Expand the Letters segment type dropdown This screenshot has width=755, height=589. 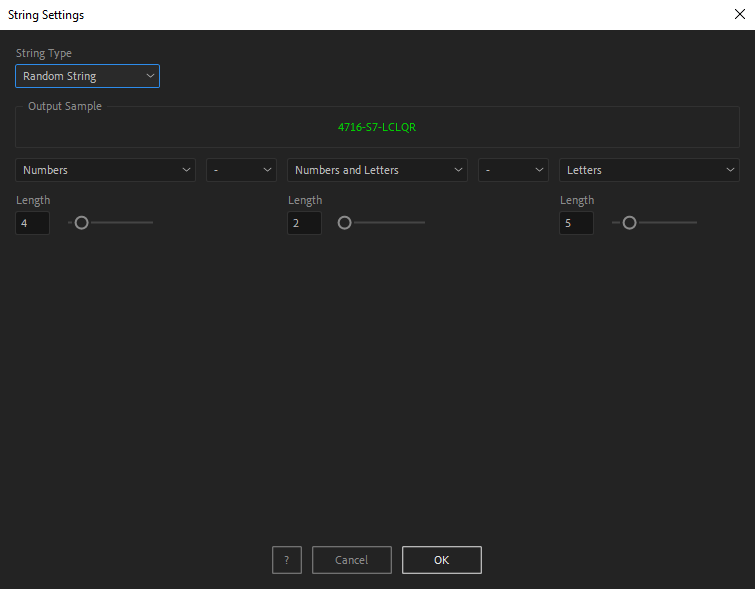pos(649,170)
